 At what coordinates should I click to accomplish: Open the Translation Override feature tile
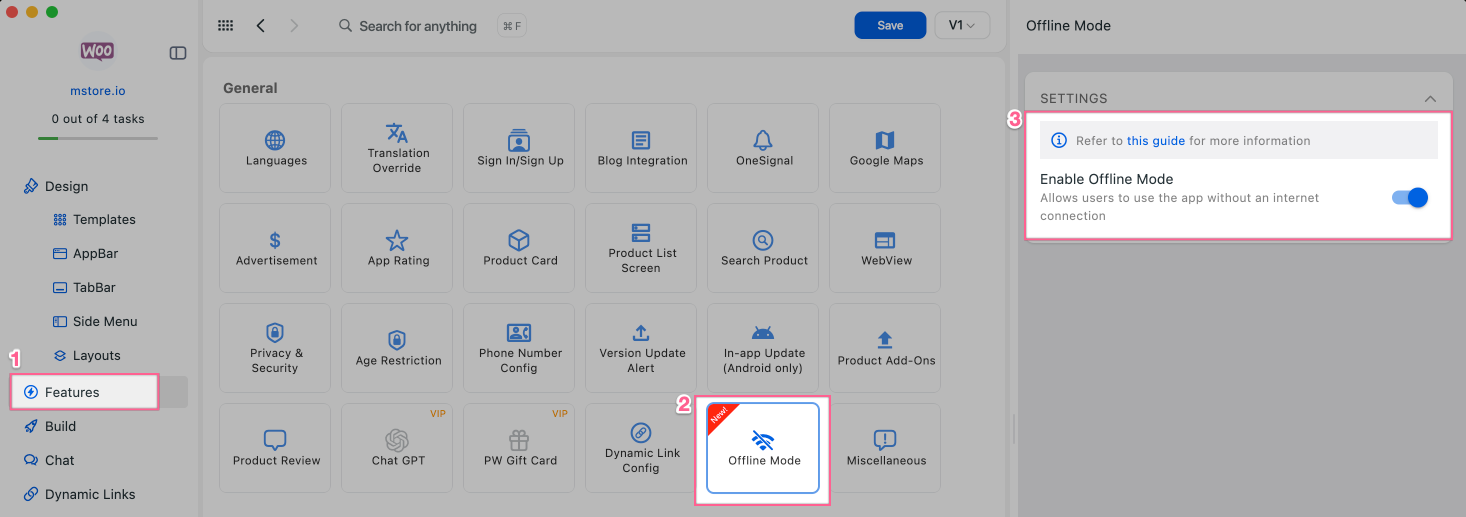click(397, 148)
